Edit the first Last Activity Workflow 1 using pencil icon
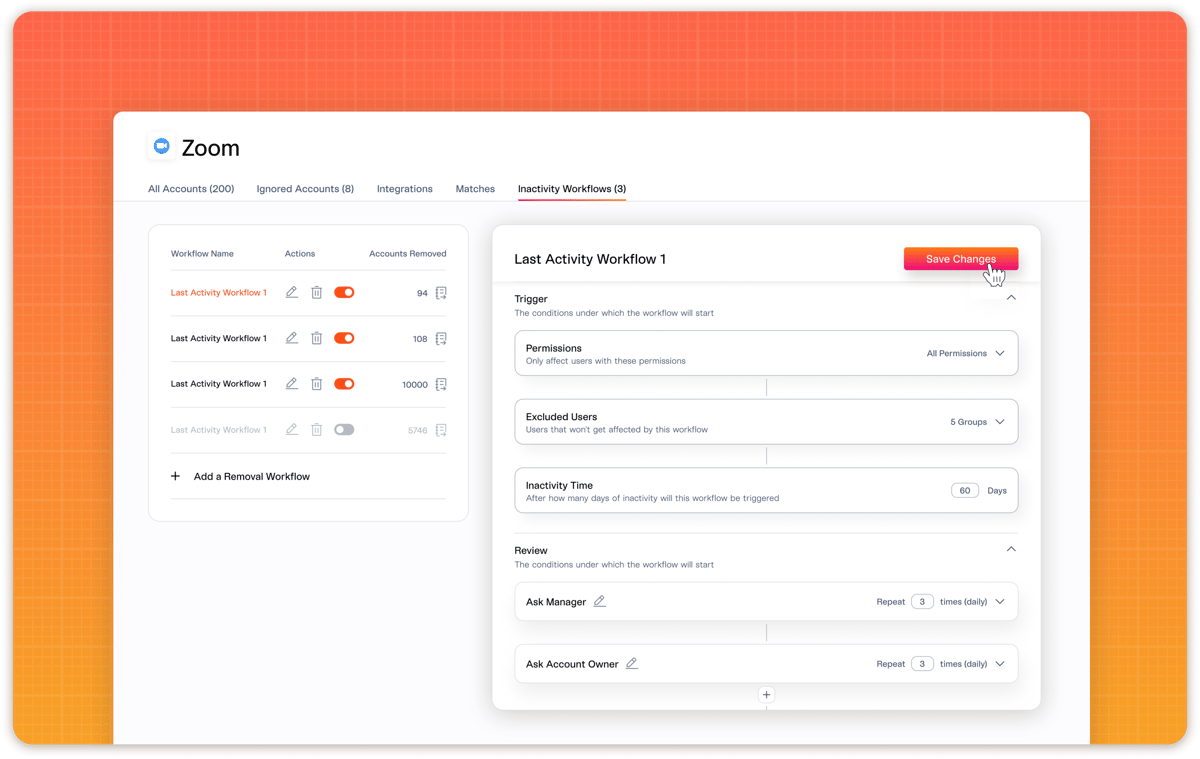 [x=291, y=292]
